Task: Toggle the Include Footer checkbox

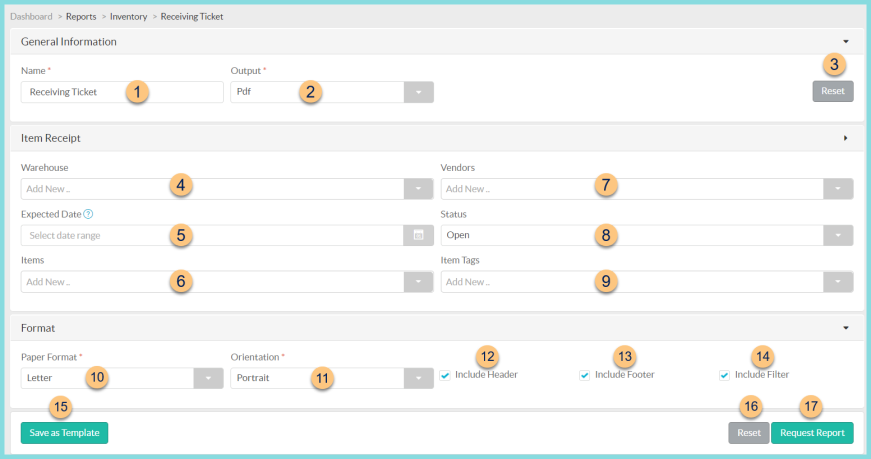Action: coord(584,376)
